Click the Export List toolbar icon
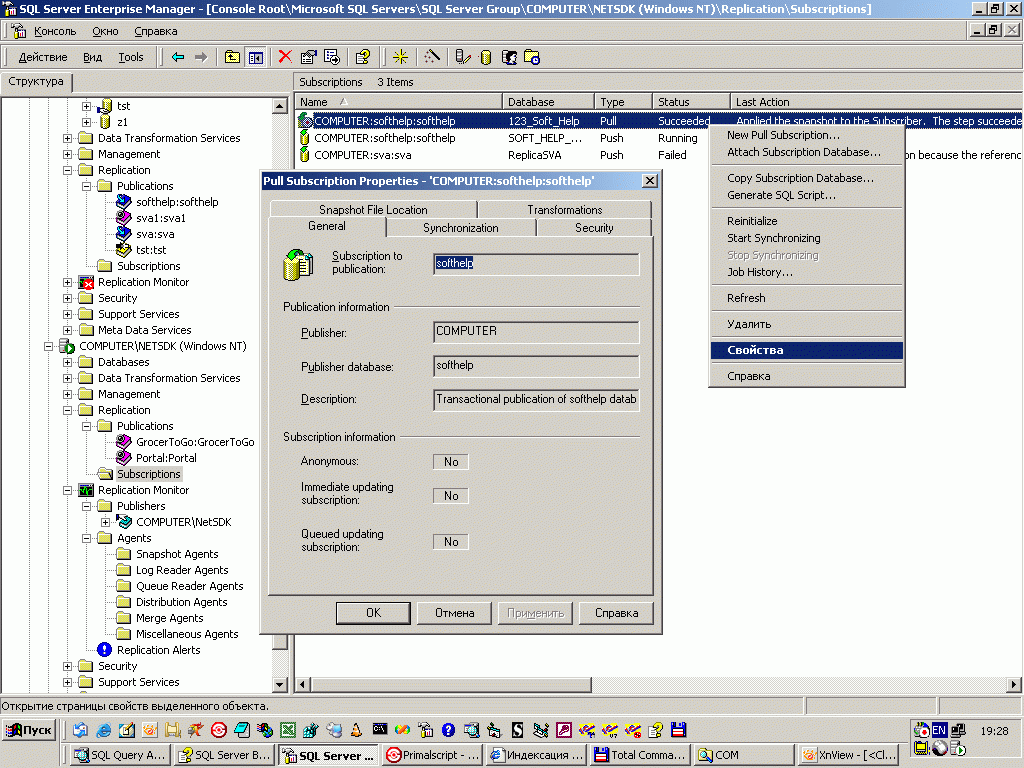This screenshot has width=1024, height=768. pyautogui.click(x=332, y=57)
